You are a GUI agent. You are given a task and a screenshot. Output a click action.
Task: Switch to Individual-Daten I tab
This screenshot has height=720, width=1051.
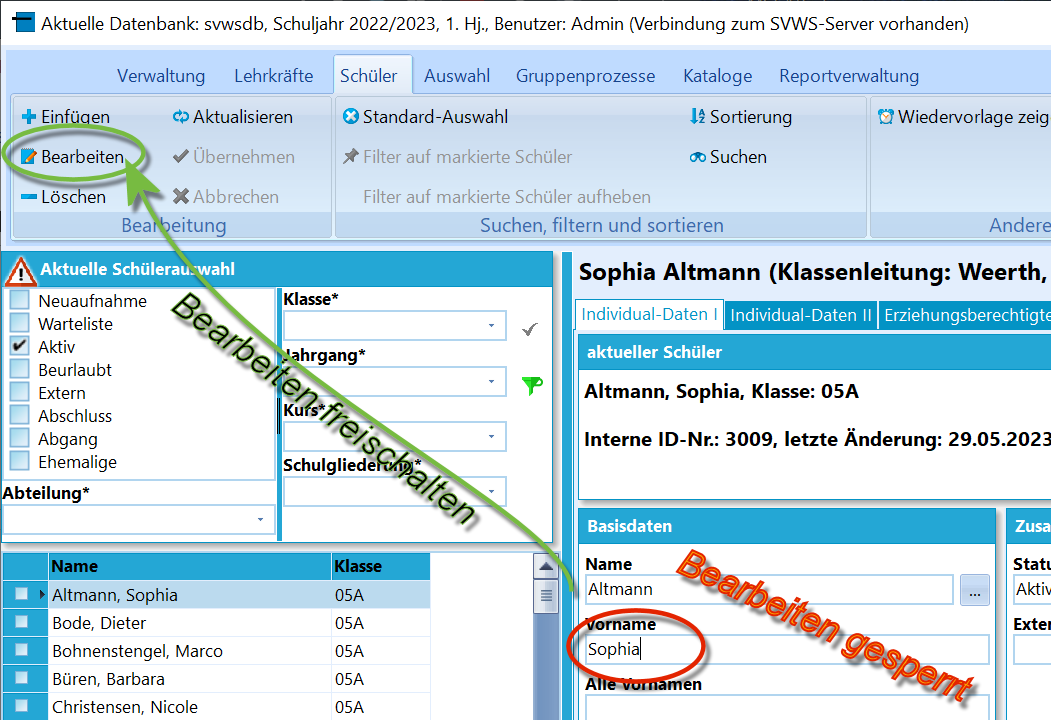[650, 314]
